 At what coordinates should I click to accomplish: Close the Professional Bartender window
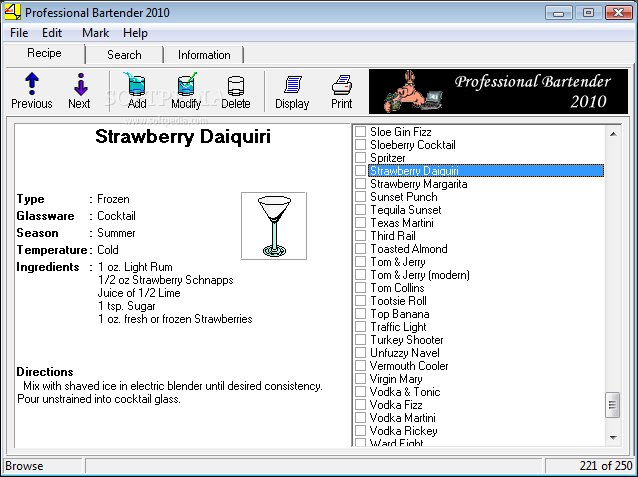[x=618, y=13]
